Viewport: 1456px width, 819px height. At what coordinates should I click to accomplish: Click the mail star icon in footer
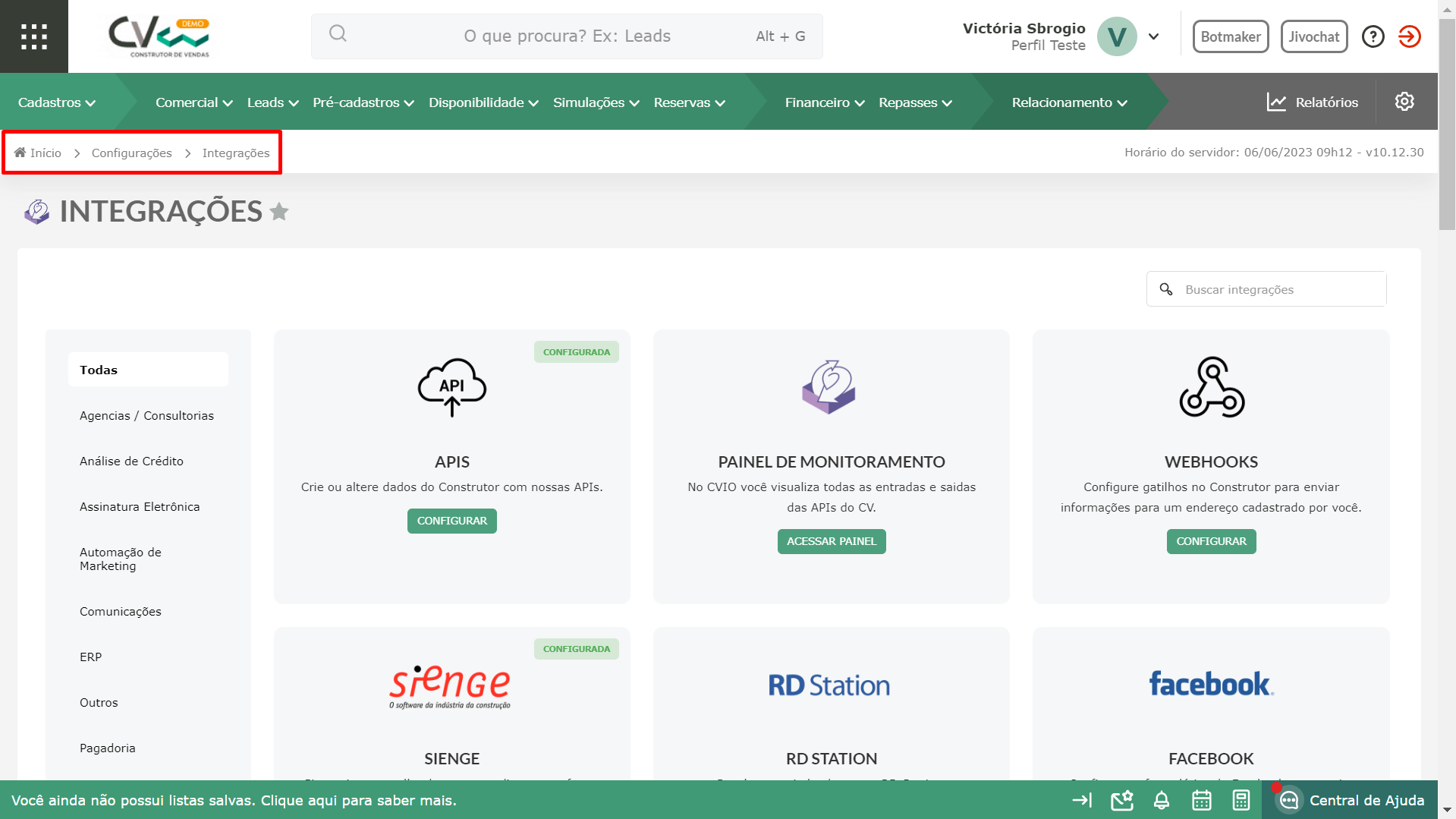1122,800
